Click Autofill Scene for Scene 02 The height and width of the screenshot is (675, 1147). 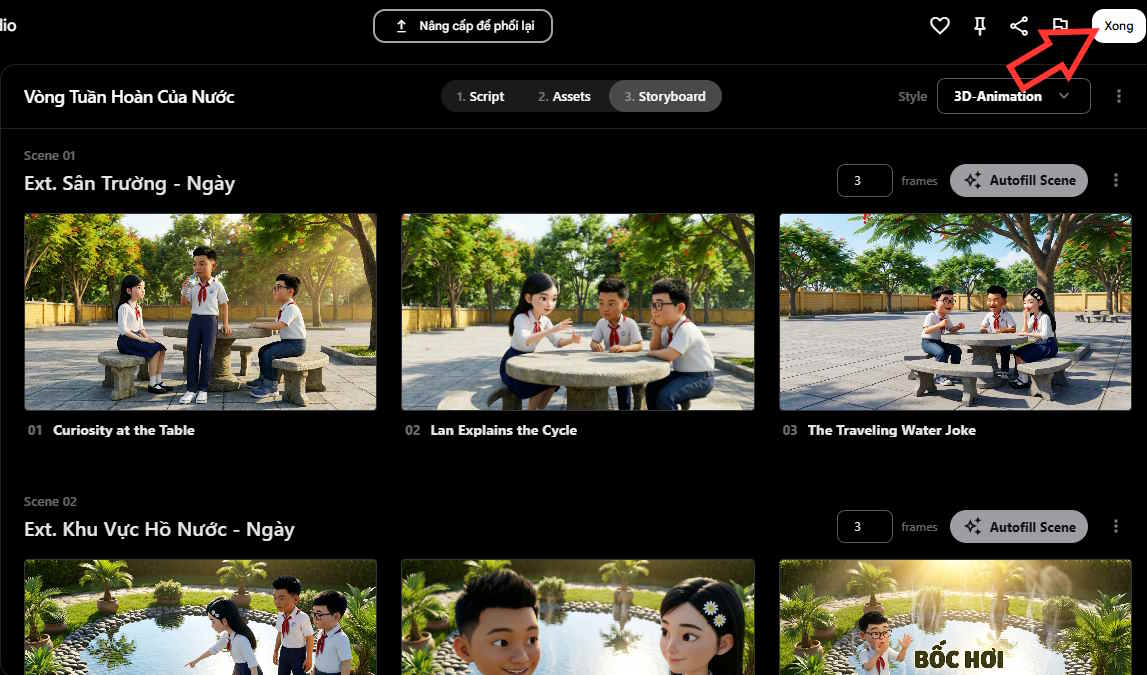[x=1019, y=527]
